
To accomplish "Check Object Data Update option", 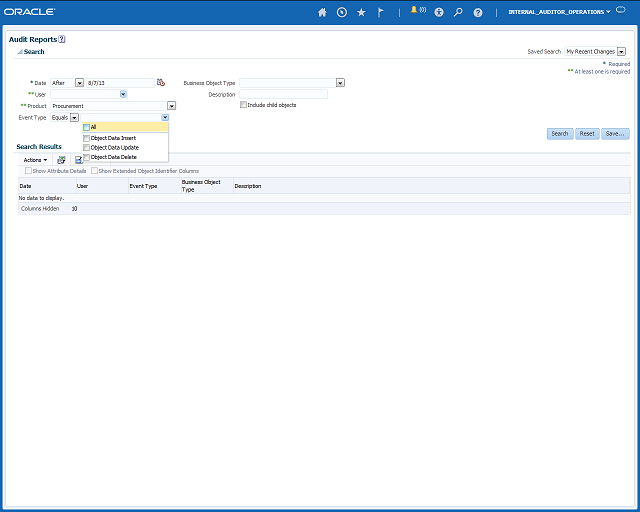I will point(86,148).
